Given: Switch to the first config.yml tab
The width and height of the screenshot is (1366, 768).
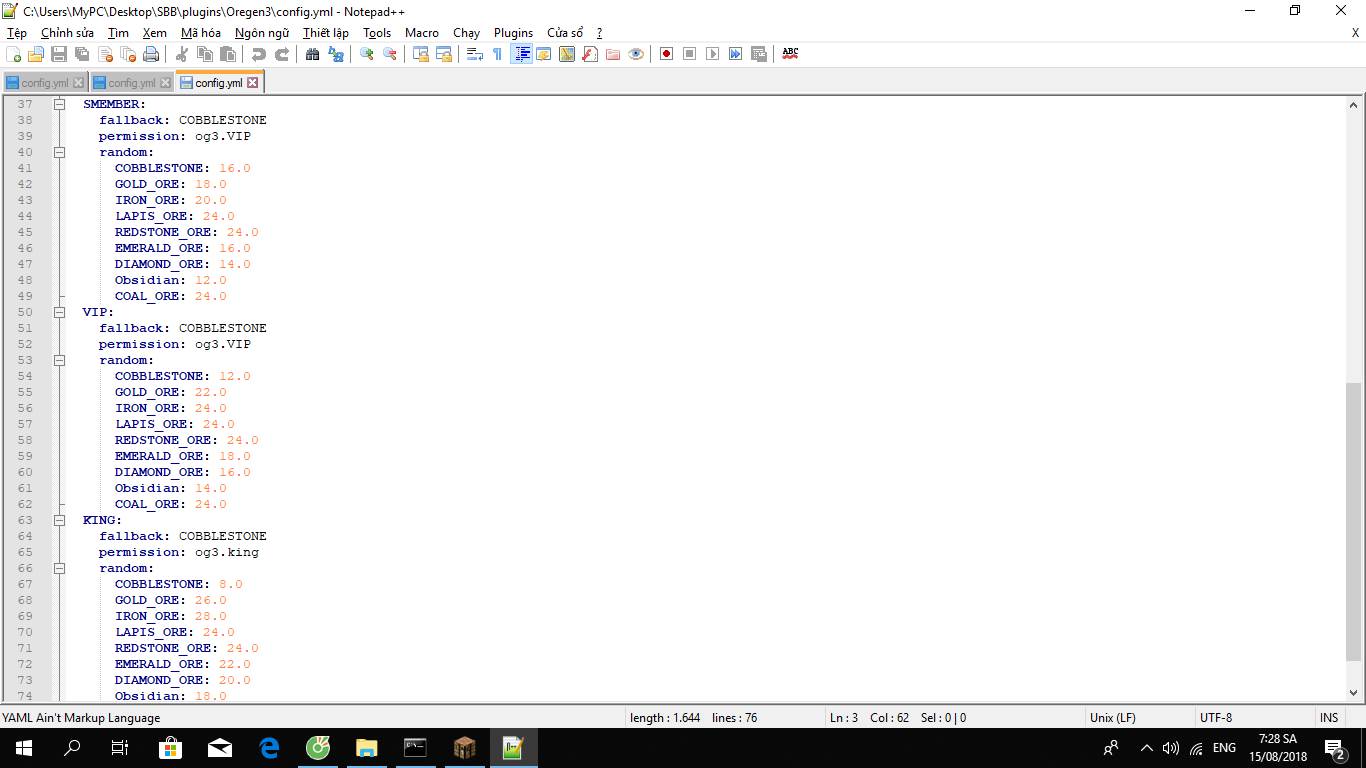Looking at the screenshot, I should pos(38,83).
